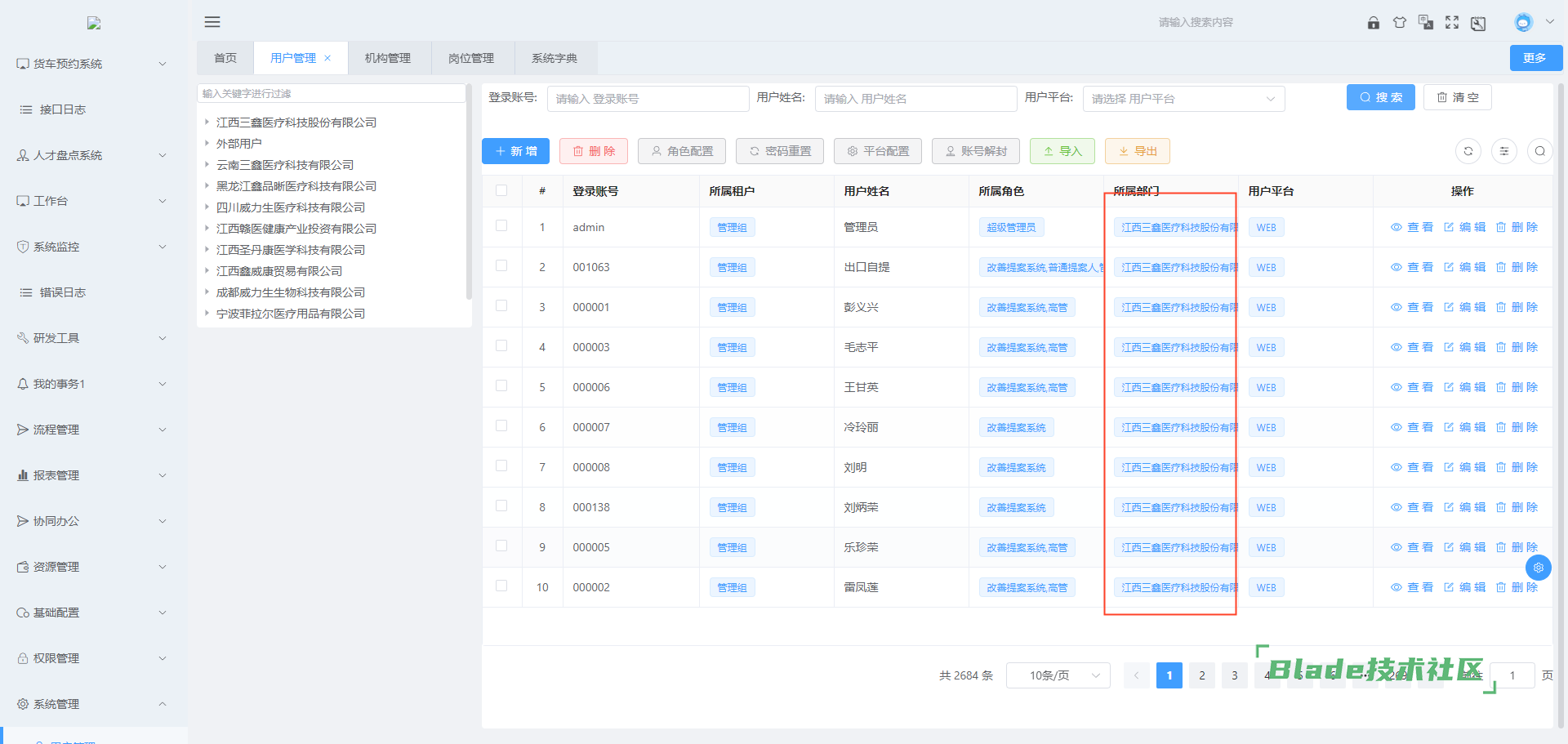This screenshot has height=744, width=1568.
Task: Click the 导入 button
Action: (x=1062, y=151)
